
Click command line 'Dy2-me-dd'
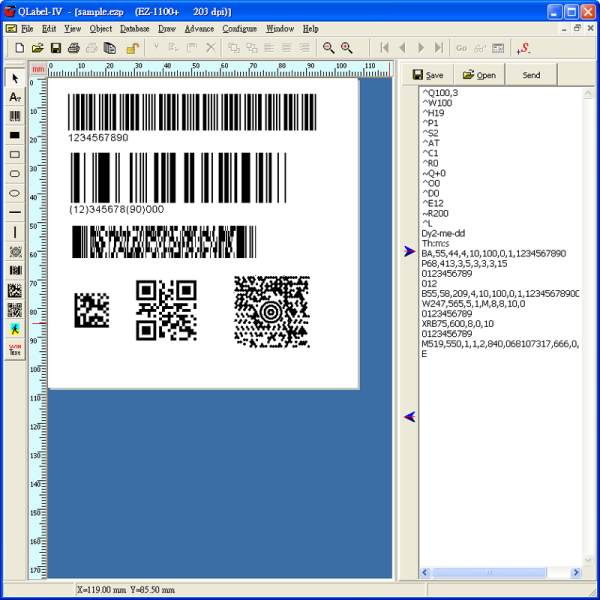(x=443, y=233)
